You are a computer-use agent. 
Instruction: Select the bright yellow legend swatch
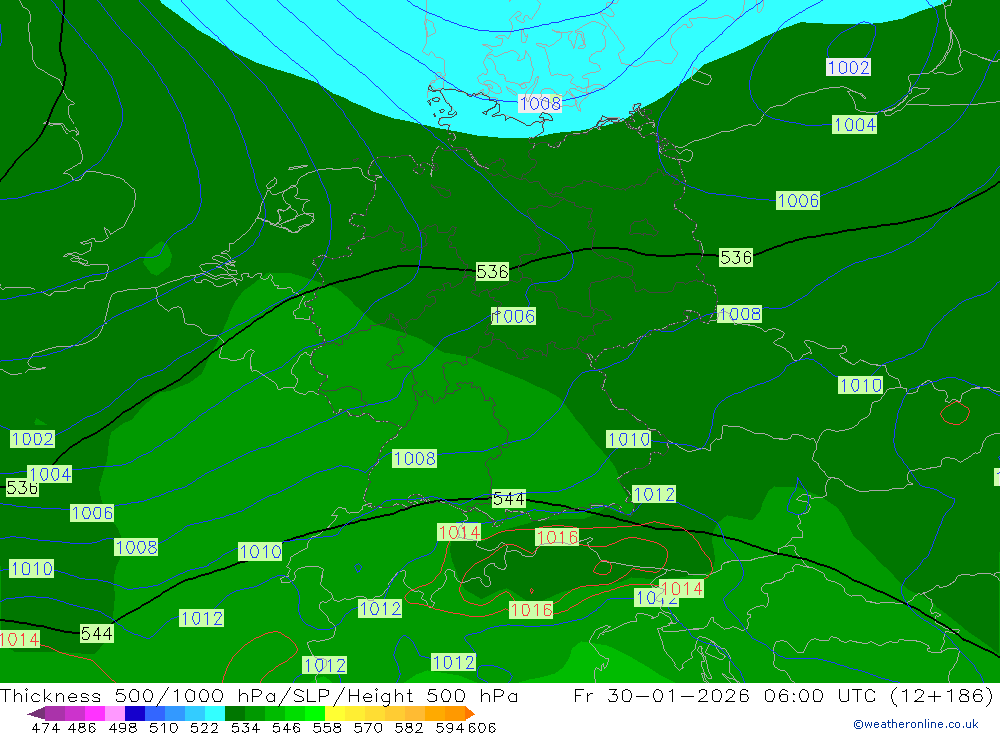(335, 713)
